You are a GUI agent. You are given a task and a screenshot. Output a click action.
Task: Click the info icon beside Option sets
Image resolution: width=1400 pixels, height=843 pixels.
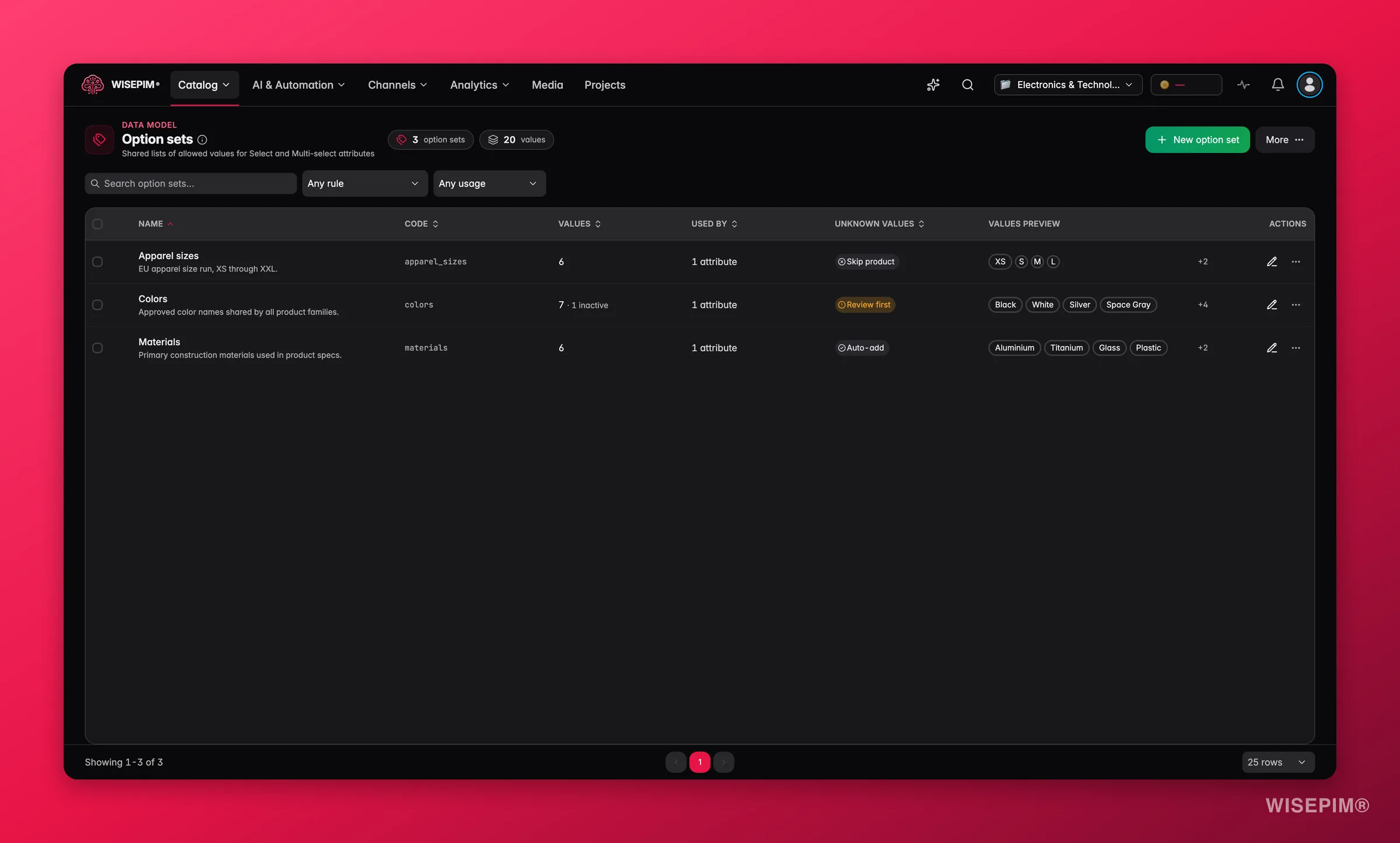pyautogui.click(x=202, y=139)
